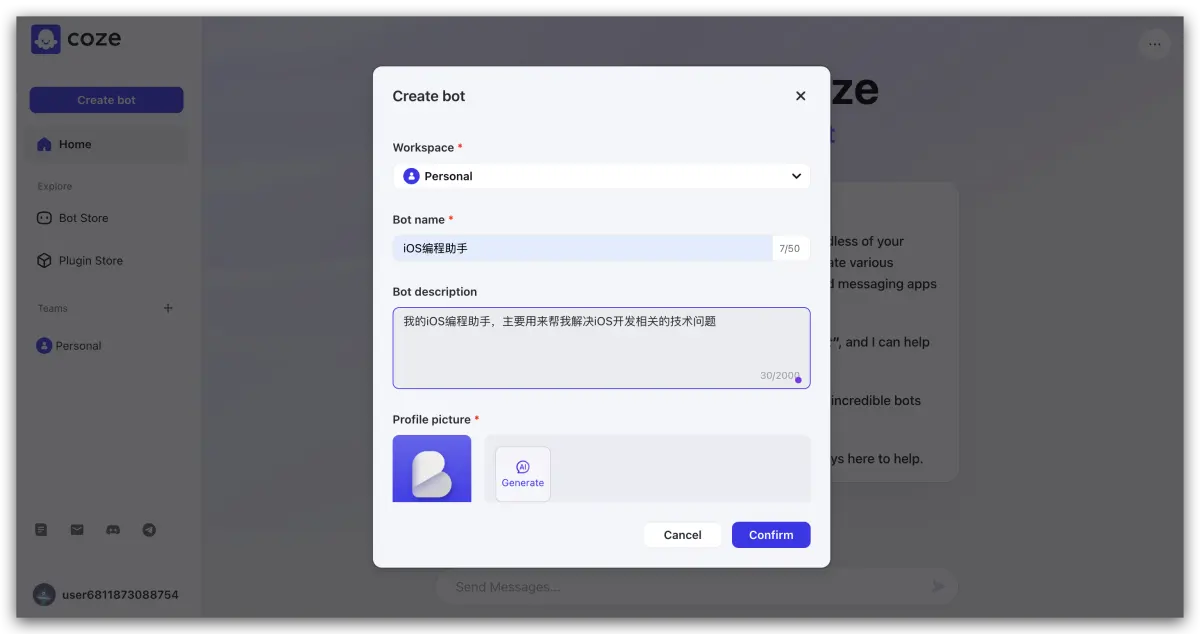Open user6811873088754 profile
Screen dimensions: 1200x634
coord(106,595)
